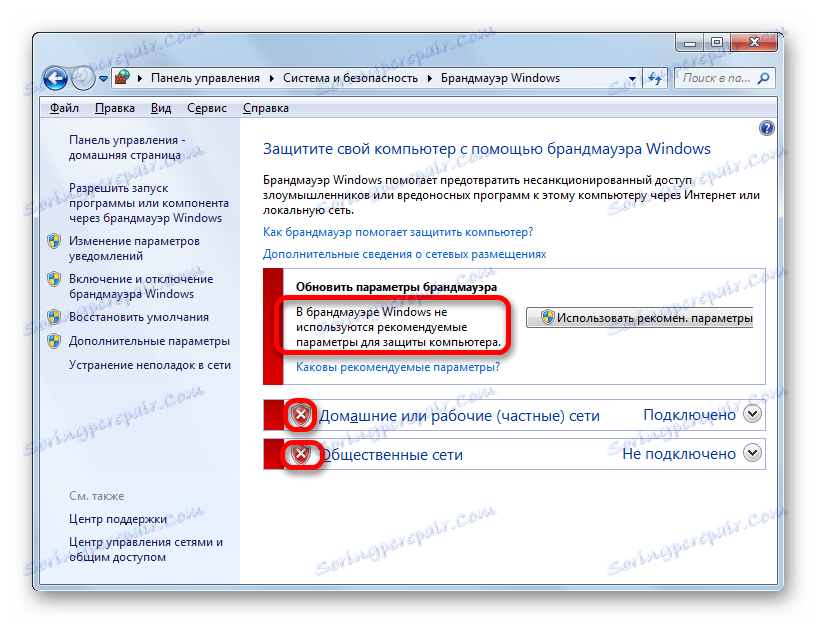Viewport: 817px width, 624px height.
Task: Open 'Разрешить запуск программы или компонента' link
Action: (148, 203)
